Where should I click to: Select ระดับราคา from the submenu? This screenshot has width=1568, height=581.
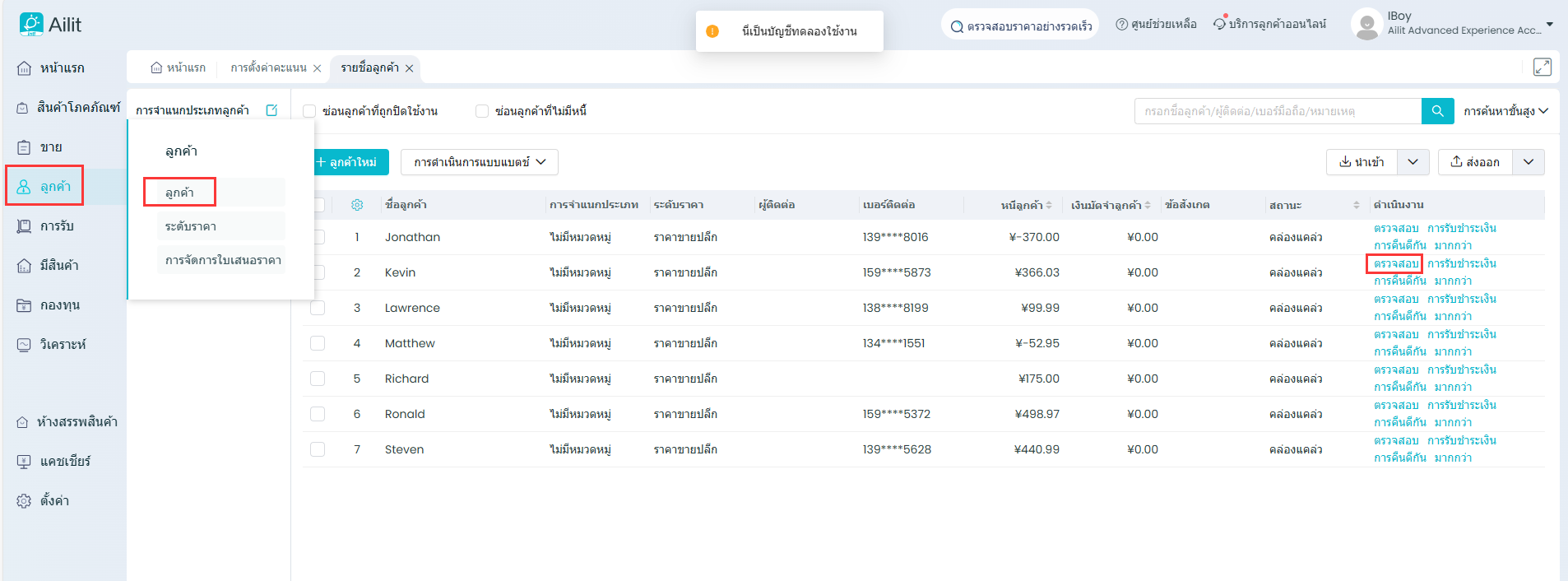tap(191, 226)
